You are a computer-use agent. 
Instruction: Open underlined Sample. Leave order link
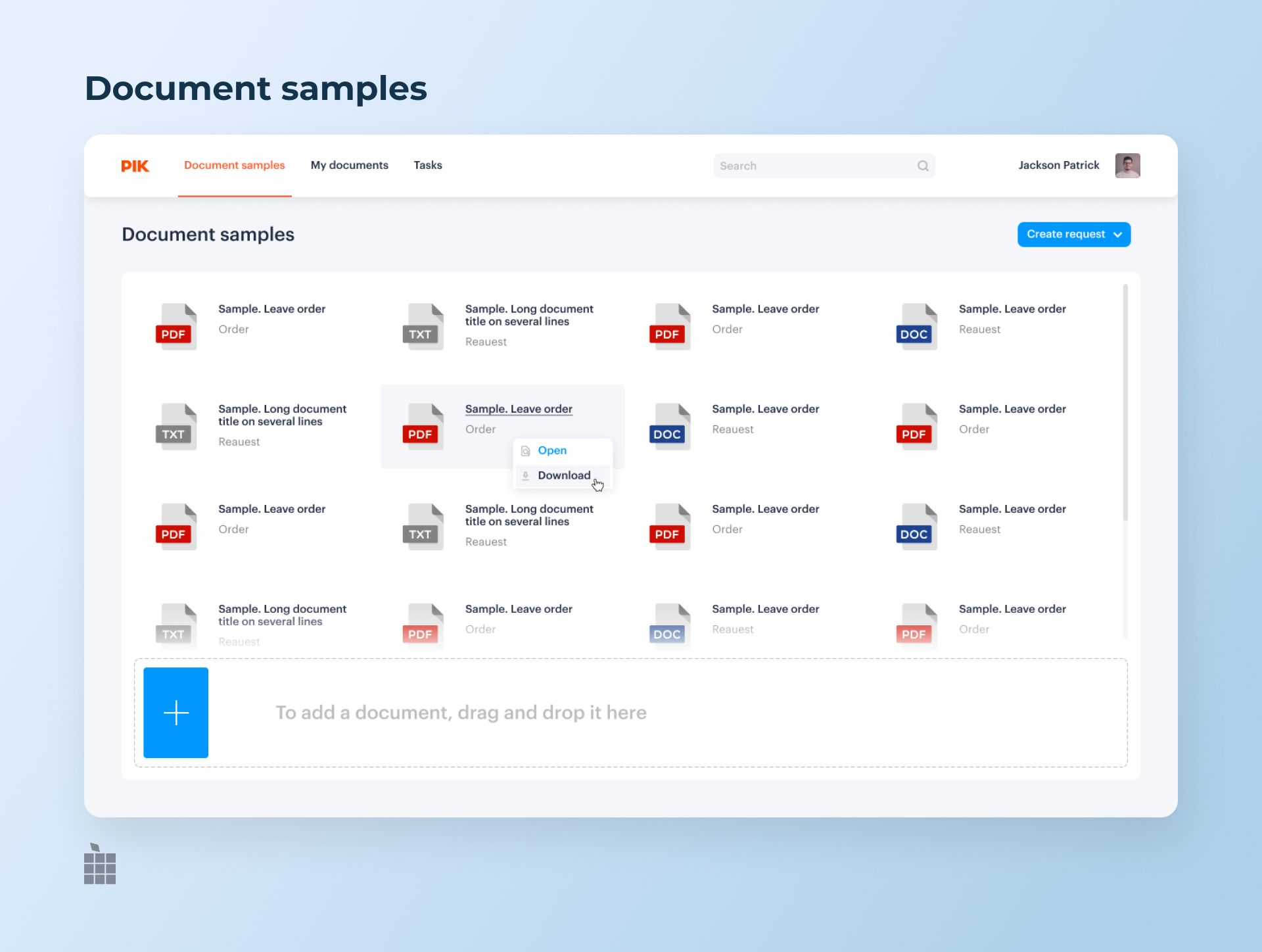pyautogui.click(x=519, y=409)
